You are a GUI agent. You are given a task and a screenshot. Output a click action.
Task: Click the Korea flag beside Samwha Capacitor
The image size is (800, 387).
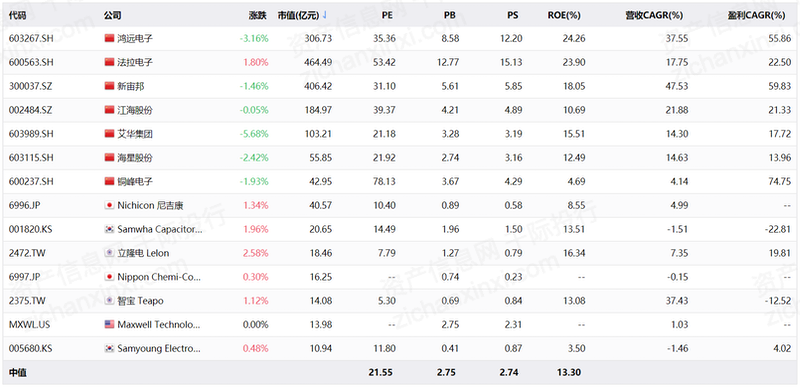coord(109,229)
